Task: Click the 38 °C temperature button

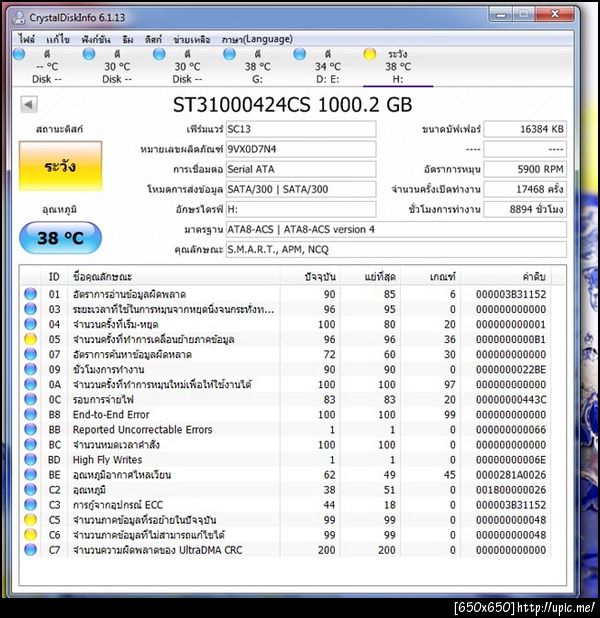Action: (60, 238)
